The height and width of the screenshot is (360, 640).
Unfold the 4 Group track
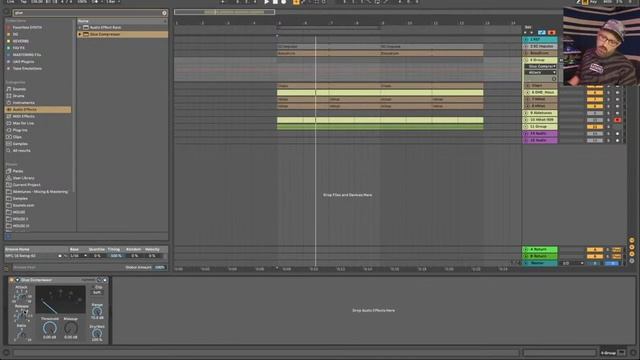click(x=527, y=60)
